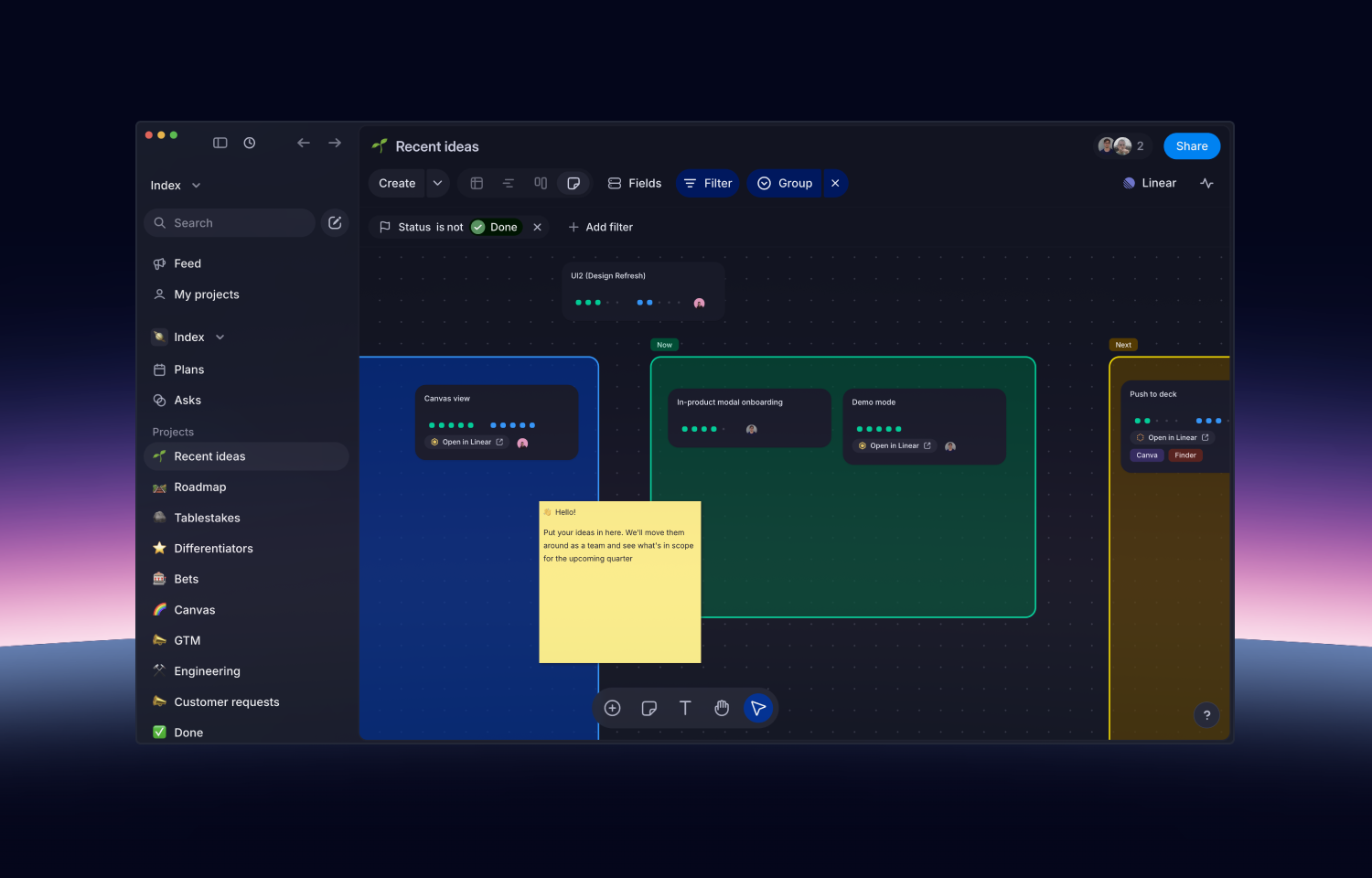Image resolution: width=1372 pixels, height=878 pixels.
Task: Go back with the left arrow
Action: point(304,143)
